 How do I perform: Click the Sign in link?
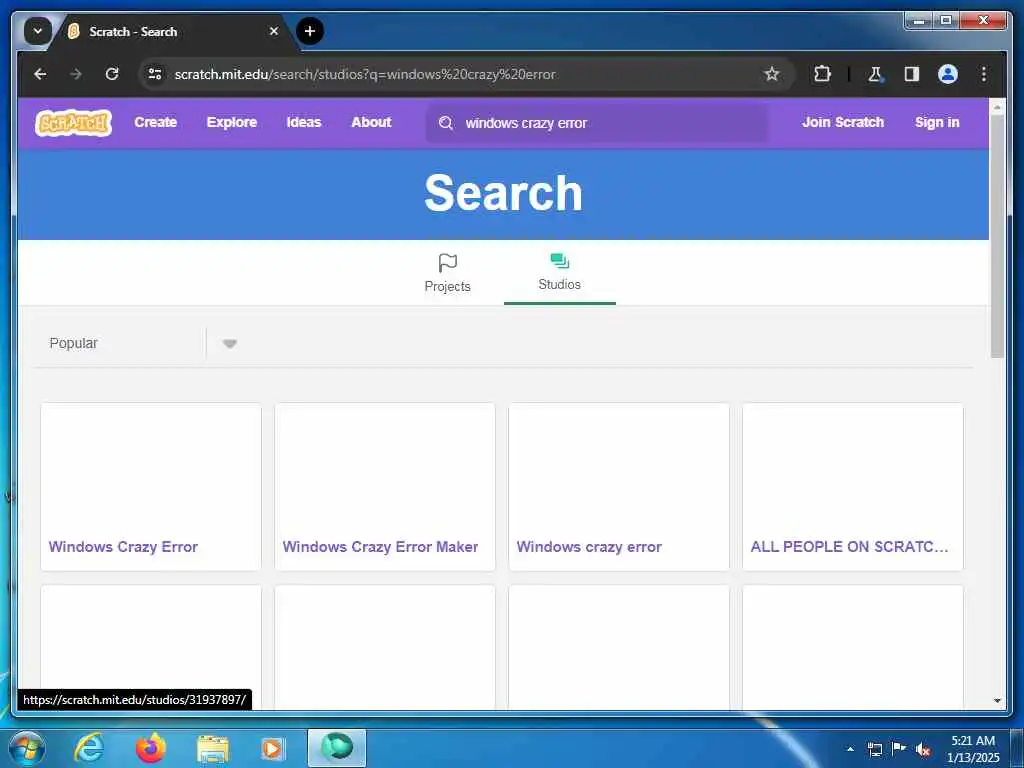[937, 122]
